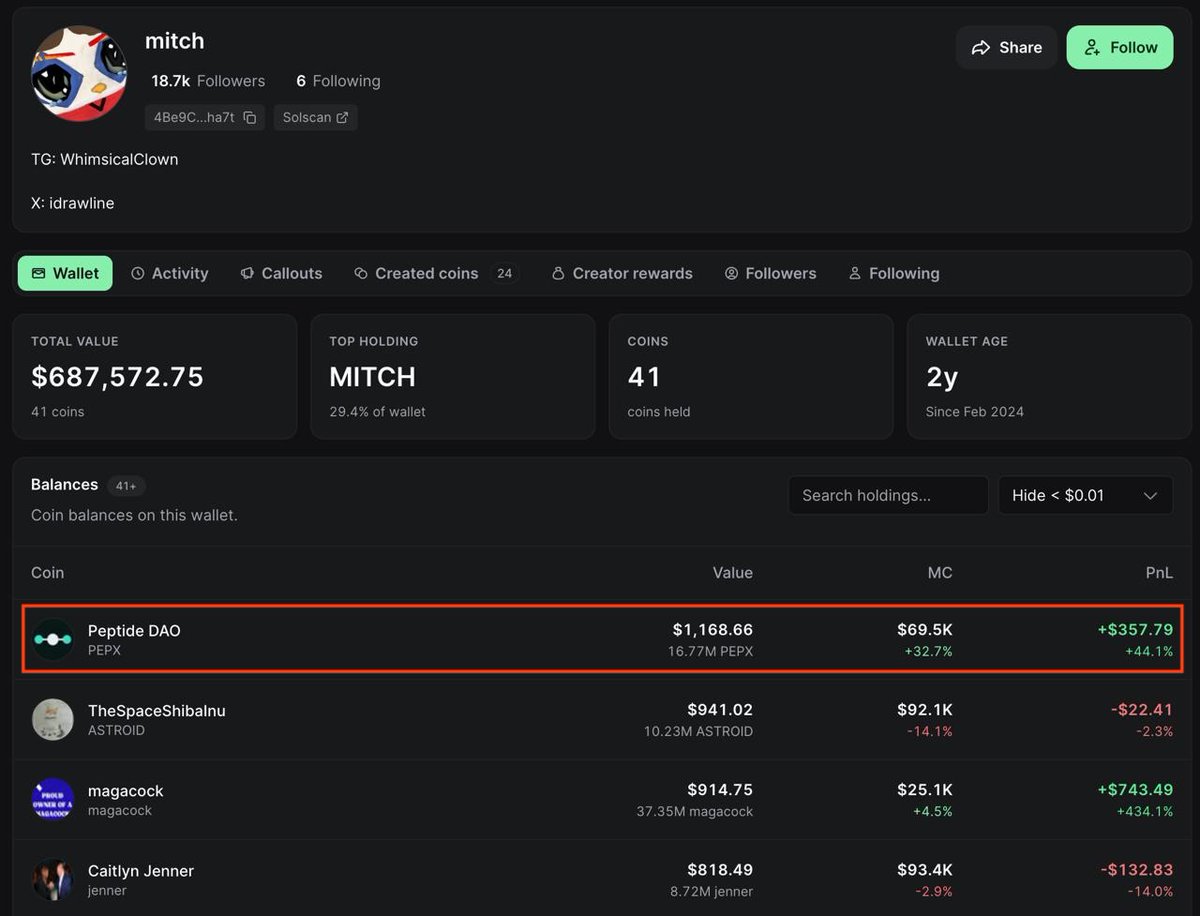This screenshot has height=916, width=1200.
Task: Click the Caitlyn Jenner coin logo
Action: click(52, 879)
